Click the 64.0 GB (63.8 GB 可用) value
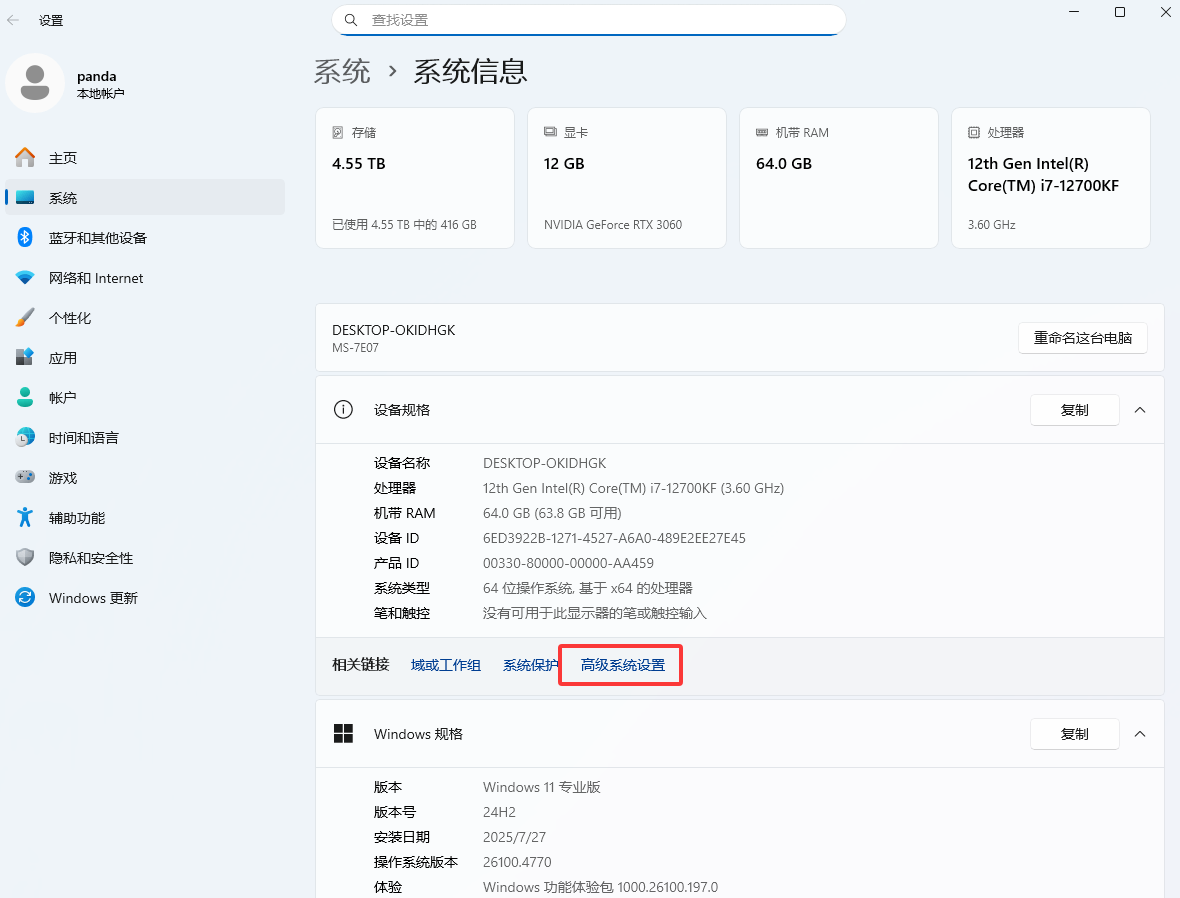The image size is (1180, 898). 552,513
